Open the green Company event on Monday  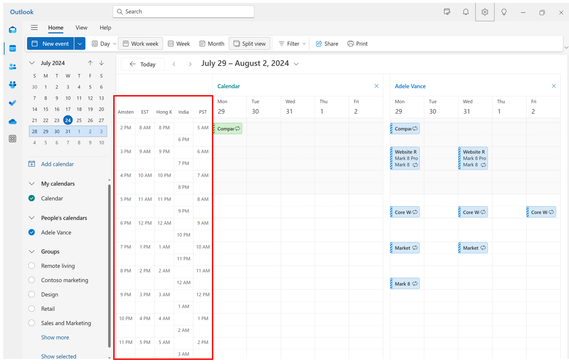click(228, 128)
